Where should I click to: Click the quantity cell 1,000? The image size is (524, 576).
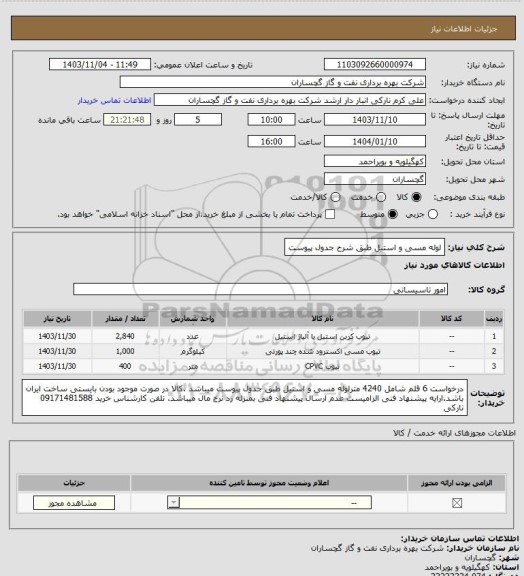pyautogui.click(x=125, y=351)
